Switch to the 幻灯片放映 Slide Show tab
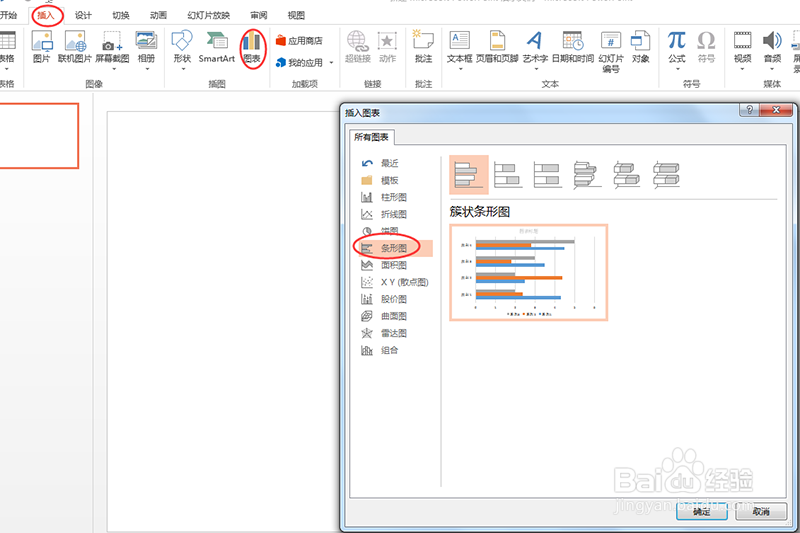This screenshot has height=533, width=800. click(209, 15)
